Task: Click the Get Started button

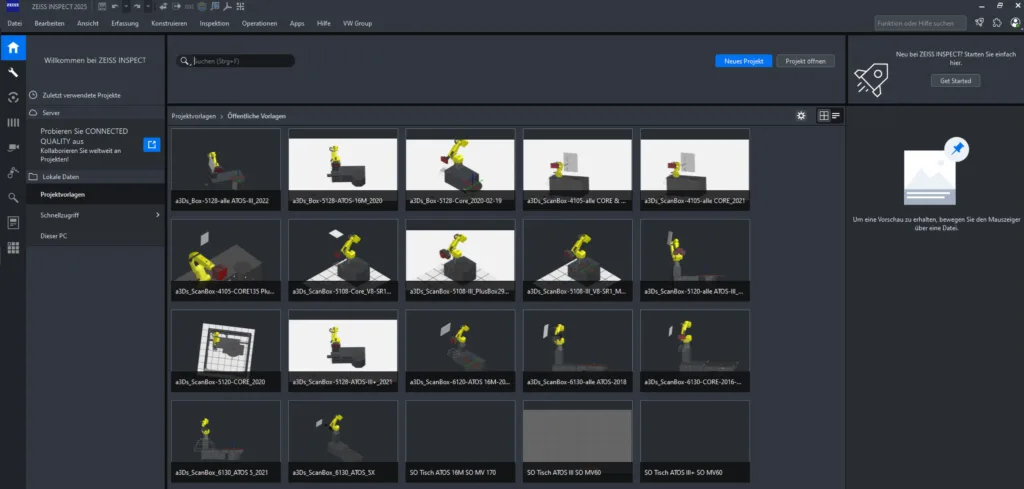Action: tap(955, 81)
